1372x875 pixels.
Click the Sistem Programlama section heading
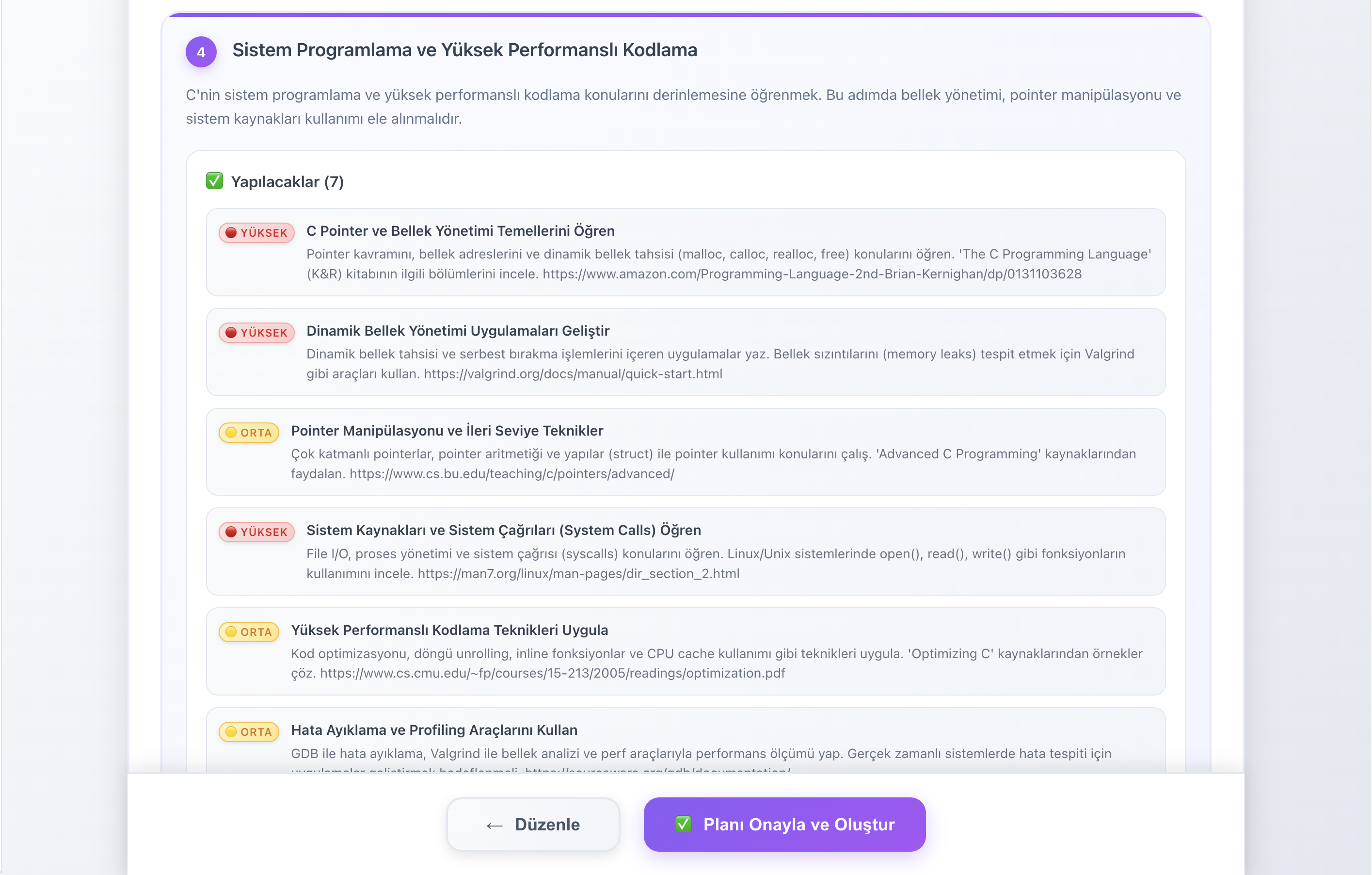464,50
